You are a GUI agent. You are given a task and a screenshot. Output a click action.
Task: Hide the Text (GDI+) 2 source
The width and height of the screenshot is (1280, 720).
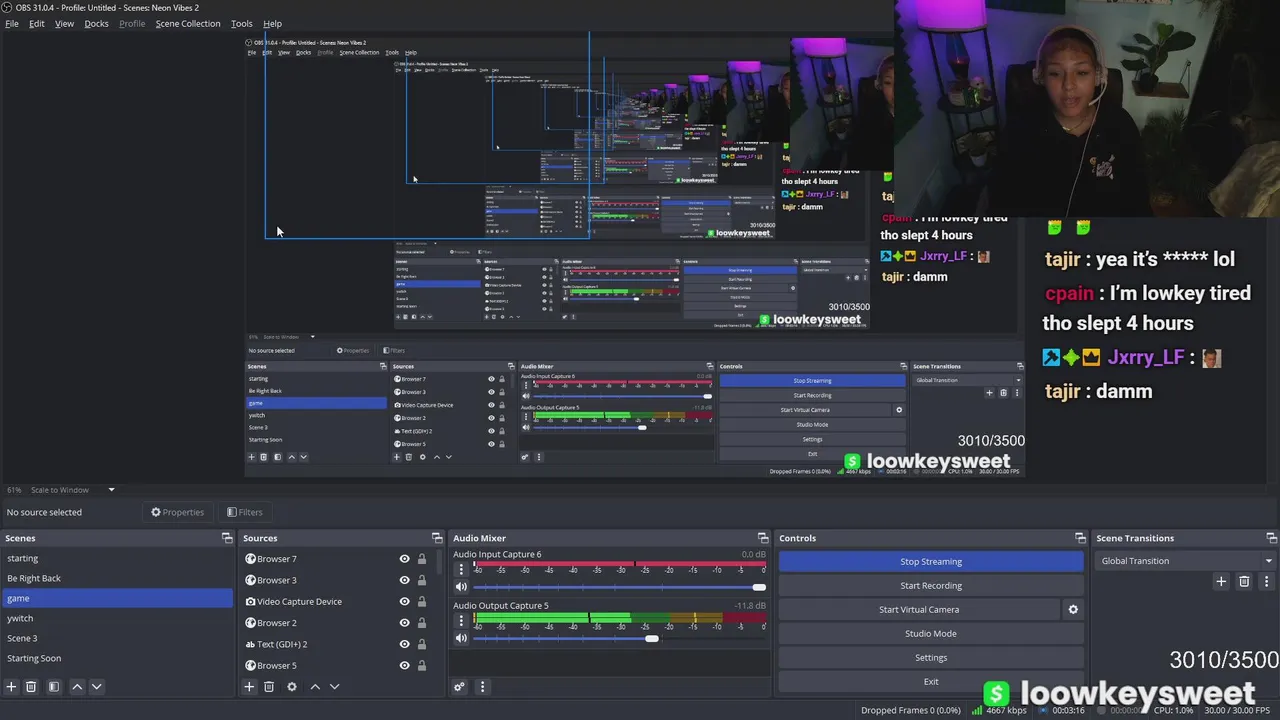[404, 644]
